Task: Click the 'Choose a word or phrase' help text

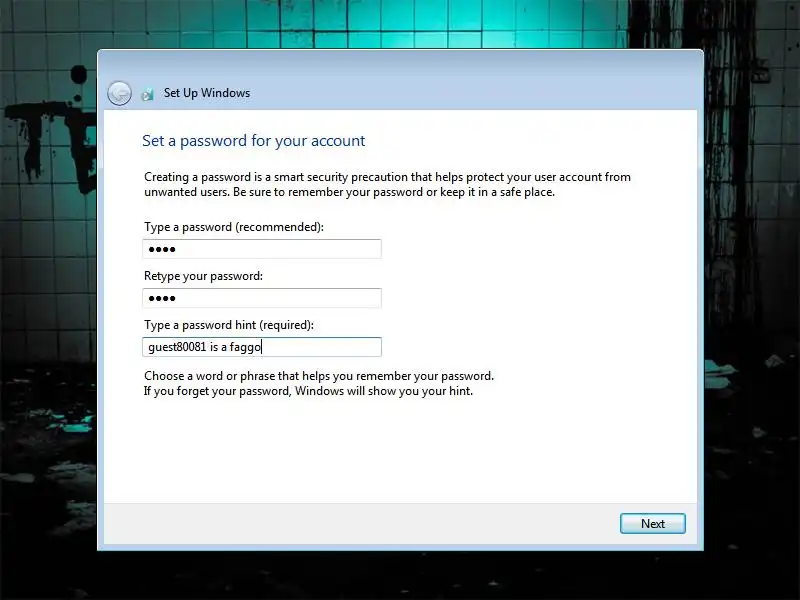Action: 319,376
